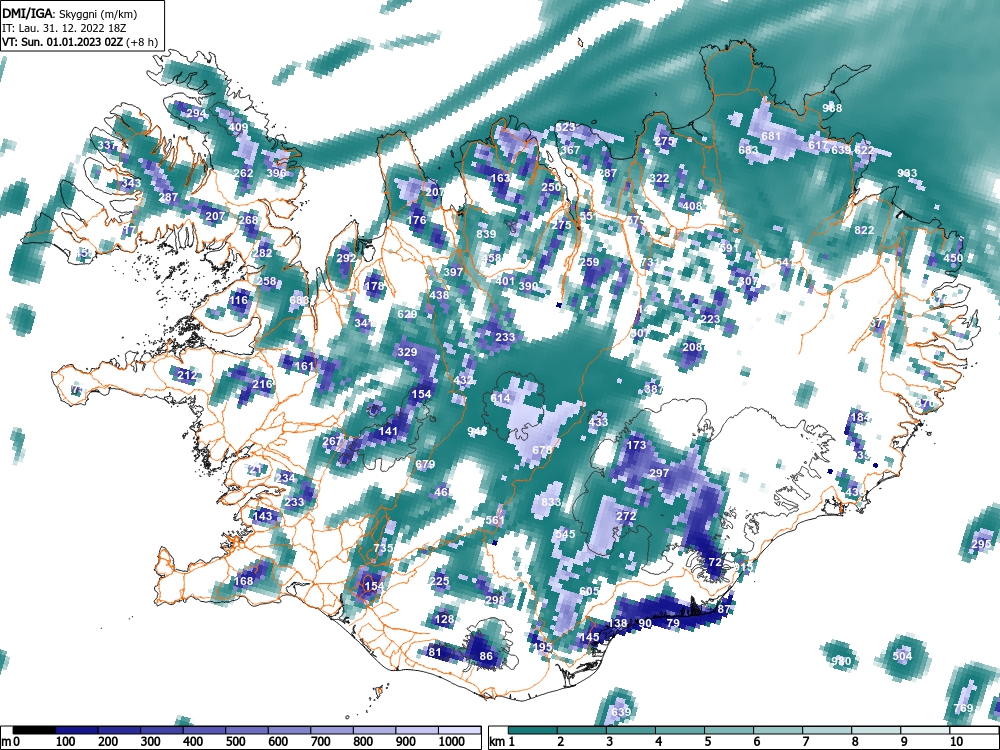Click the '504' offshore visibility value
Screen dimensions: 1000x750
click(902, 656)
